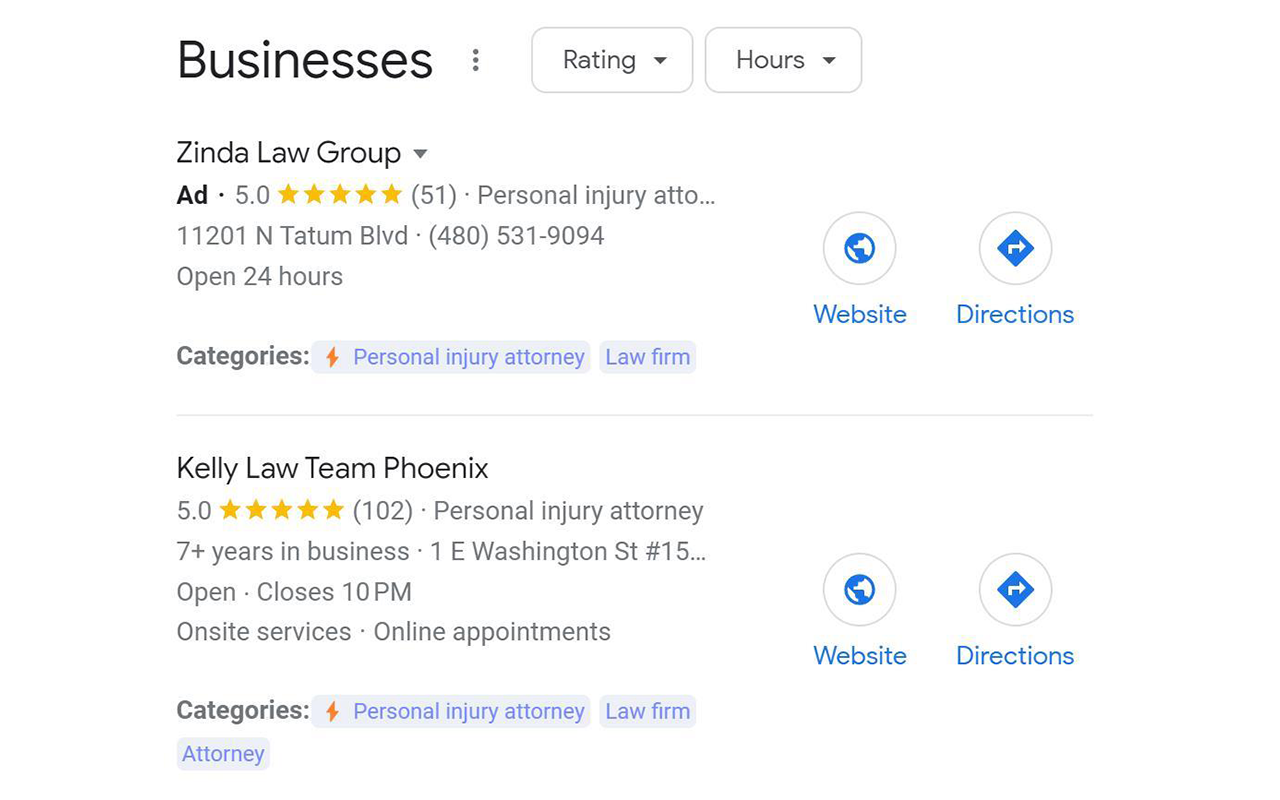Click Kelly Law Team directions arrow icon
Screen dimensions: 1280x800
click(1015, 590)
